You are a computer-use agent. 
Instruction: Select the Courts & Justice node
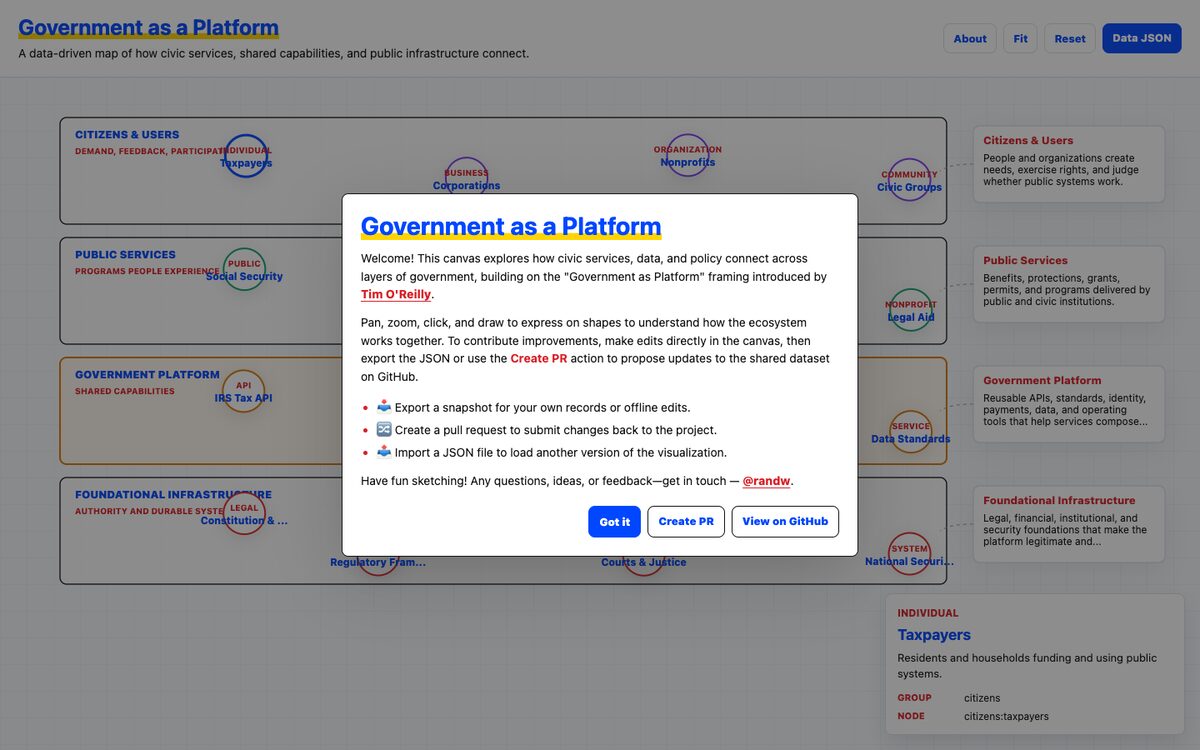643,562
